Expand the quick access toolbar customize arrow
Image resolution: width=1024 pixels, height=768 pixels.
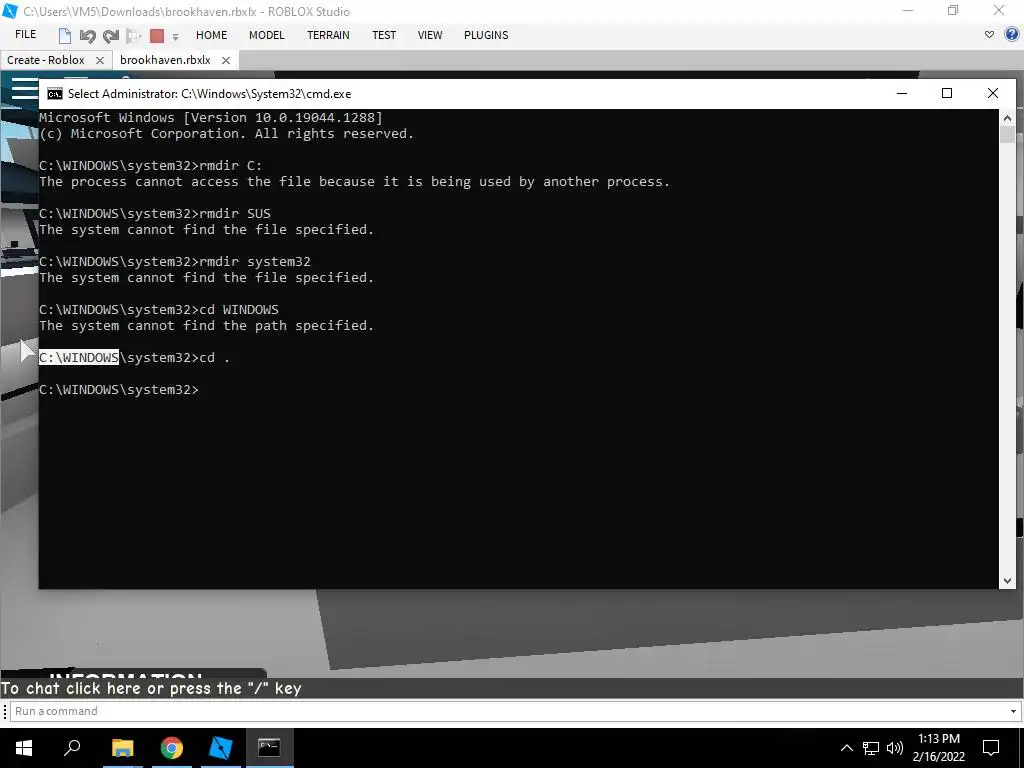coord(175,37)
